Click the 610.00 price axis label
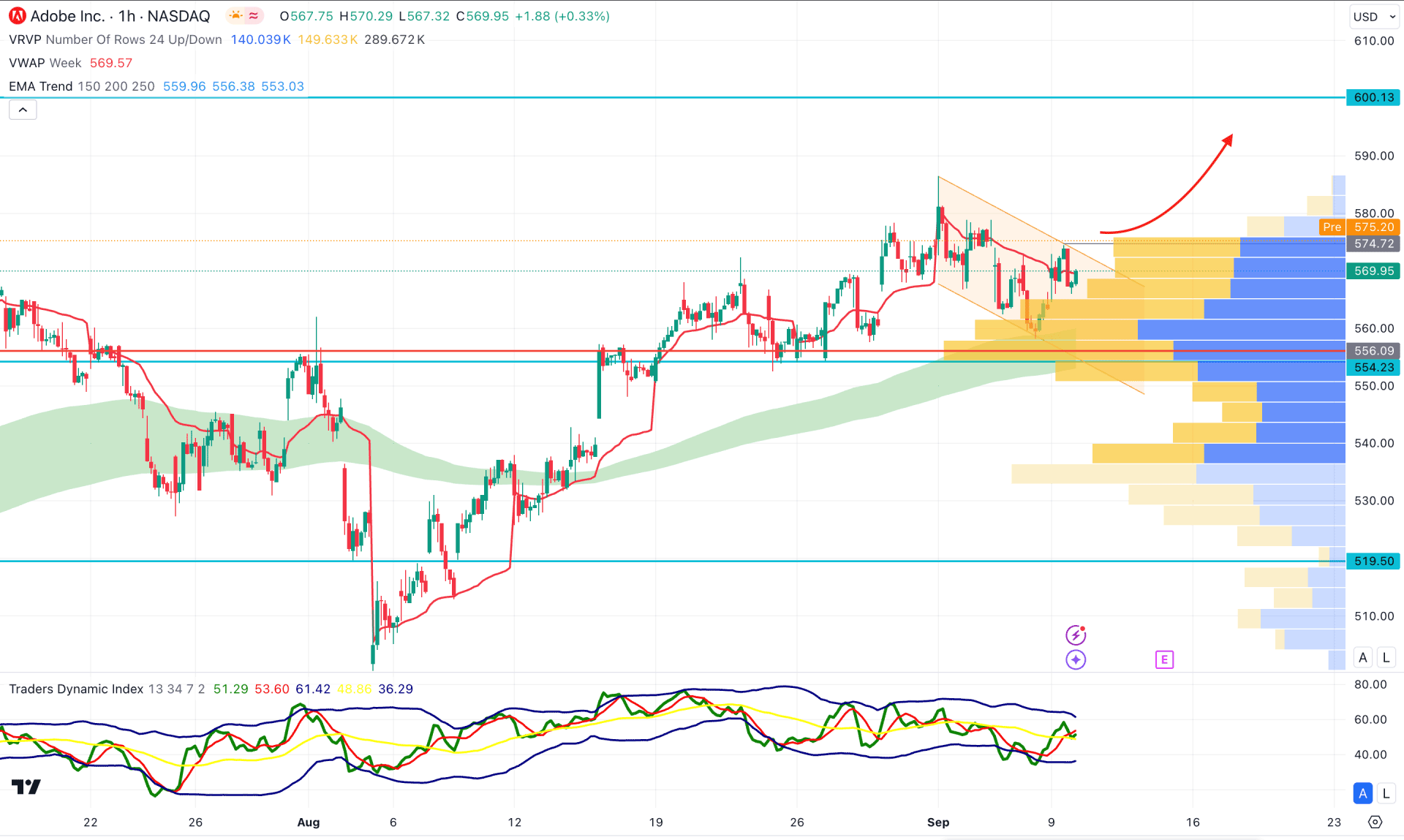1404x840 pixels. click(1374, 41)
